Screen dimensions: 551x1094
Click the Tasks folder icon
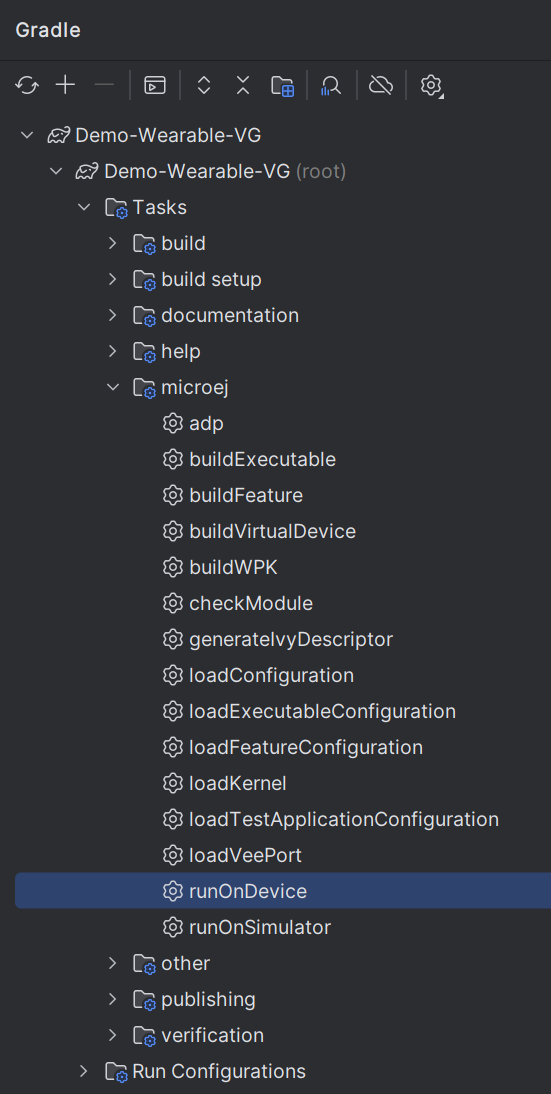[x=116, y=208]
